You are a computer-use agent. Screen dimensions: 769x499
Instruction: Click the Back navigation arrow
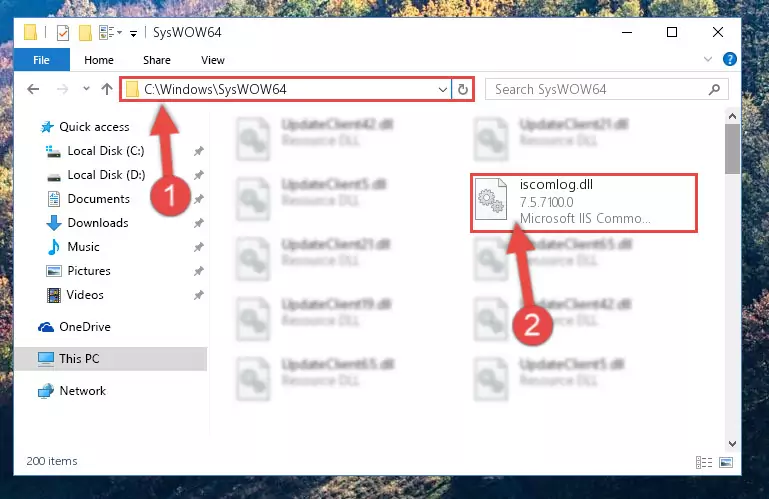[33, 89]
